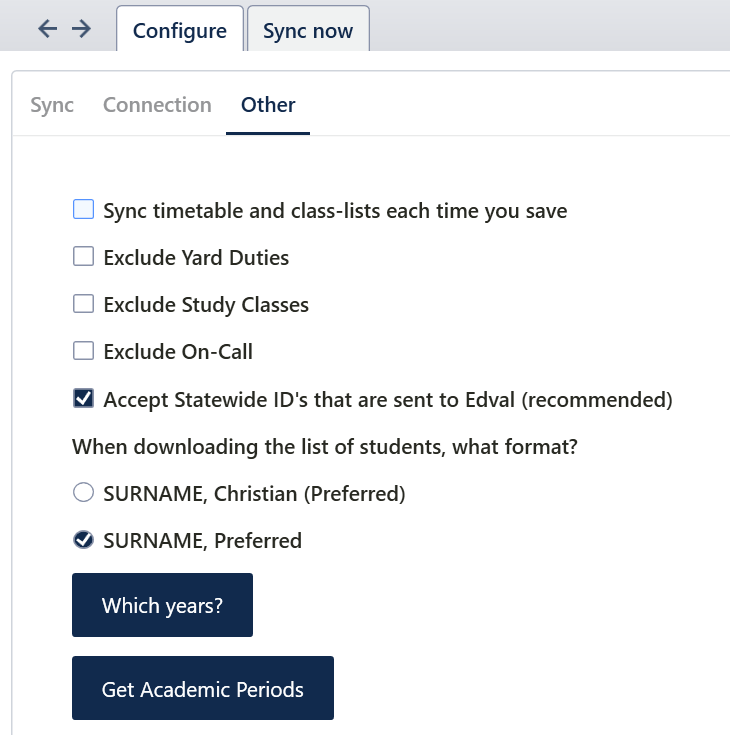730x735 pixels.
Task: Click the forward arrow icon
Action: coord(81,29)
